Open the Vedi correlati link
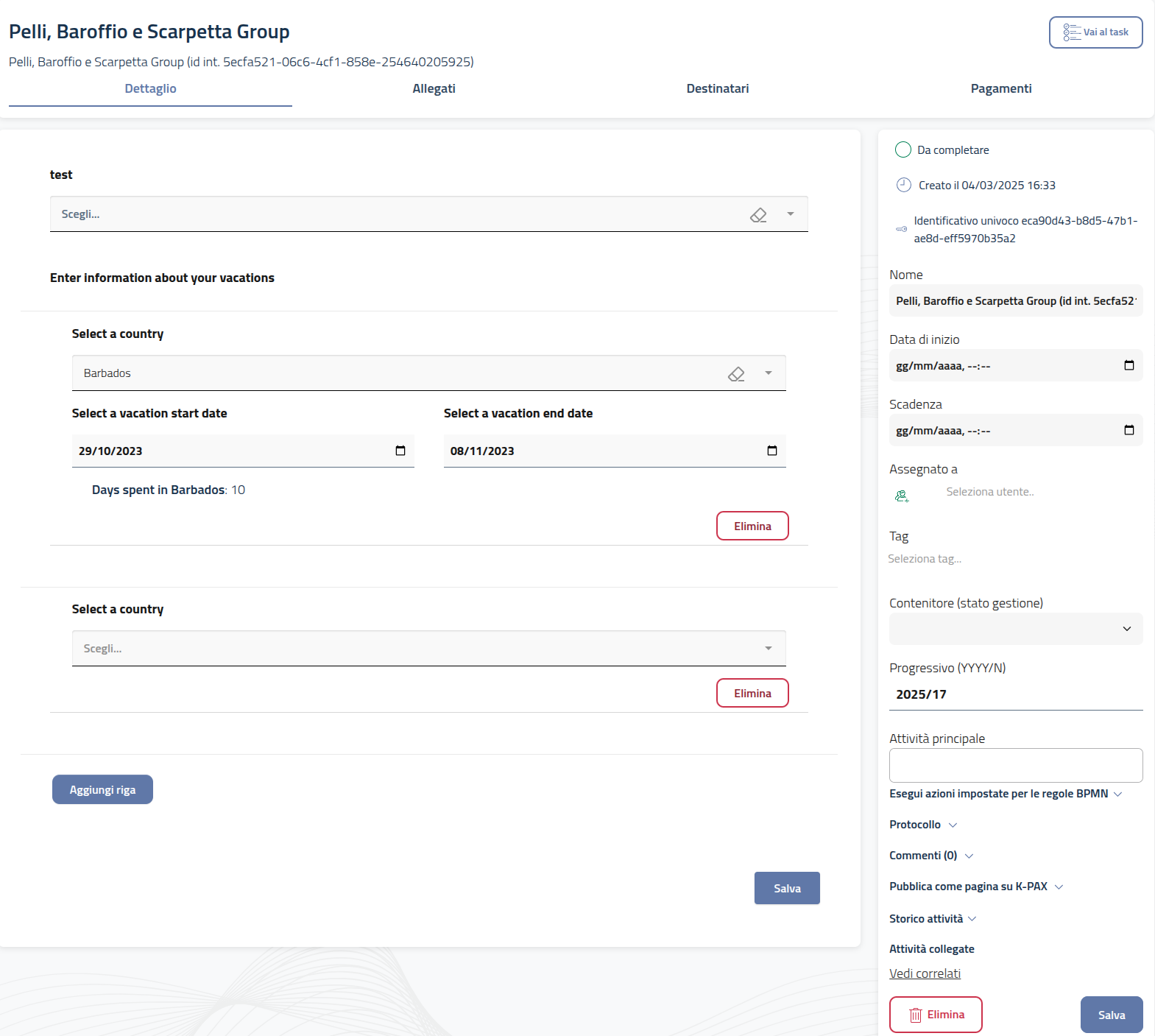The height and width of the screenshot is (1036, 1155). pos(925,973)
